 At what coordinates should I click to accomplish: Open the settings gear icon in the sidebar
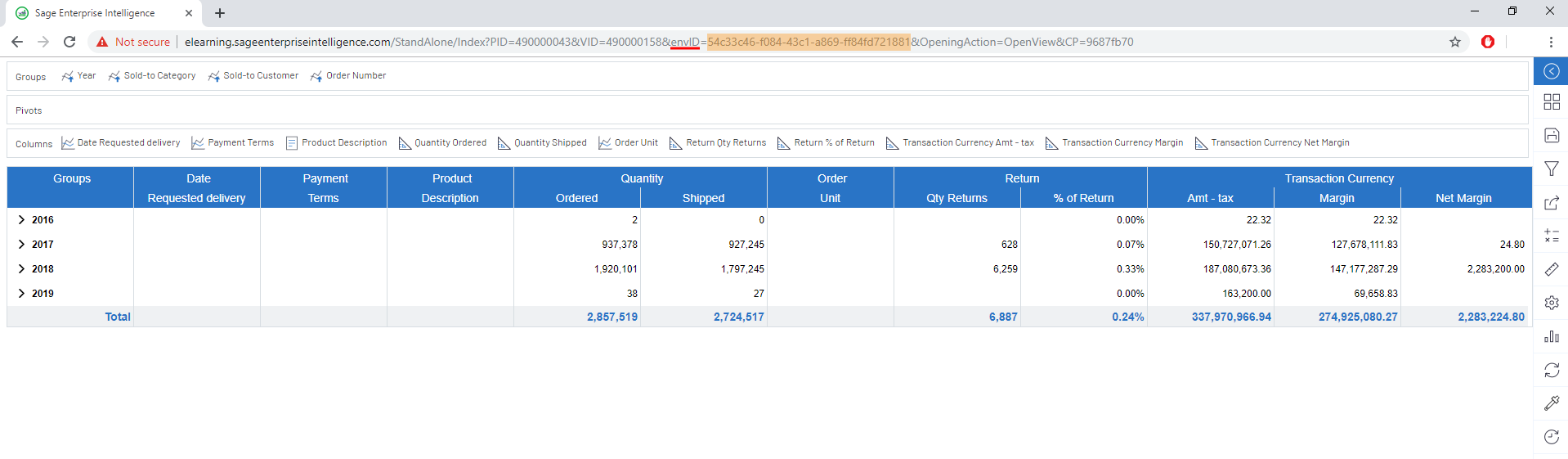coord(1551,303)
